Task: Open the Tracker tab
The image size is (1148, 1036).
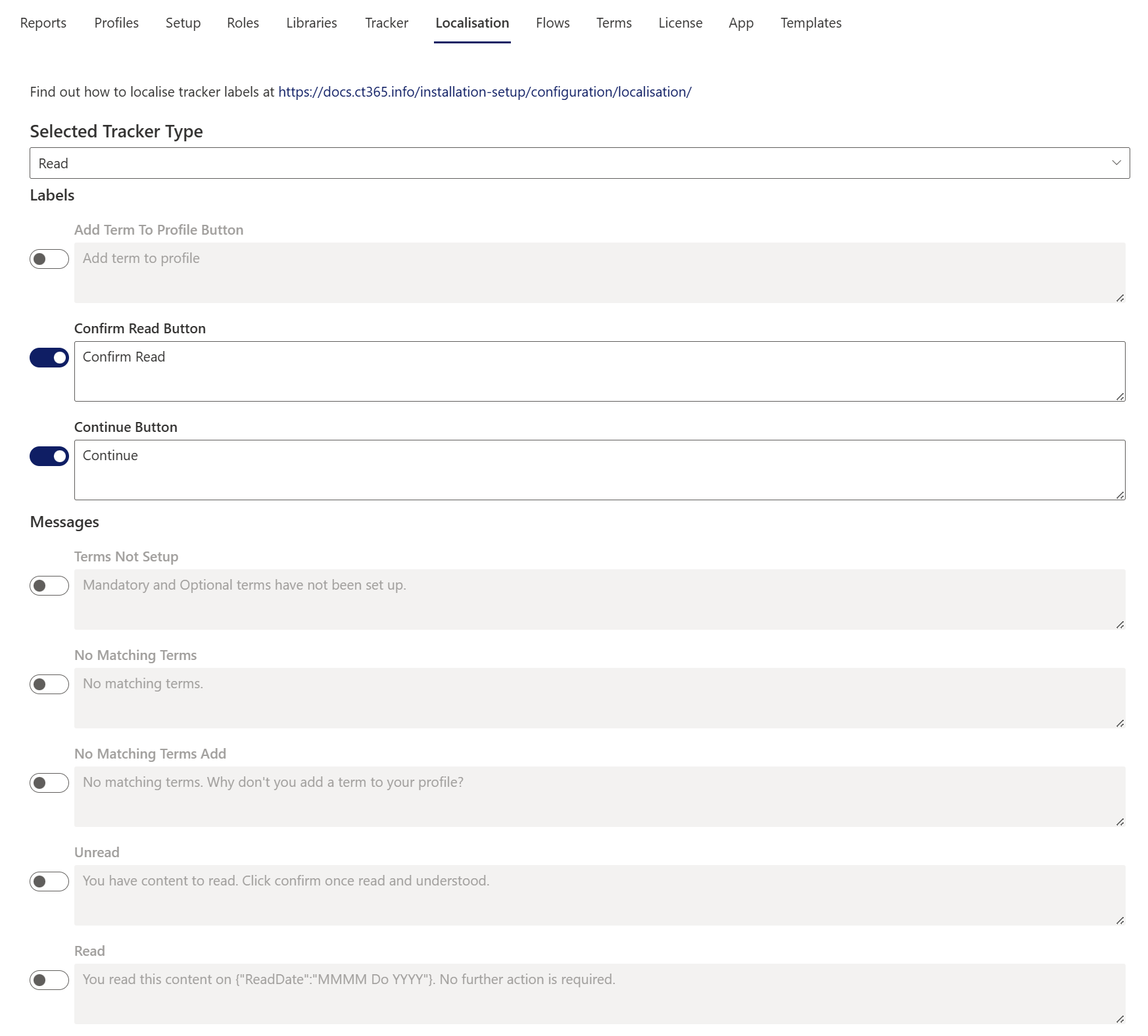Action: coord(387,23)
